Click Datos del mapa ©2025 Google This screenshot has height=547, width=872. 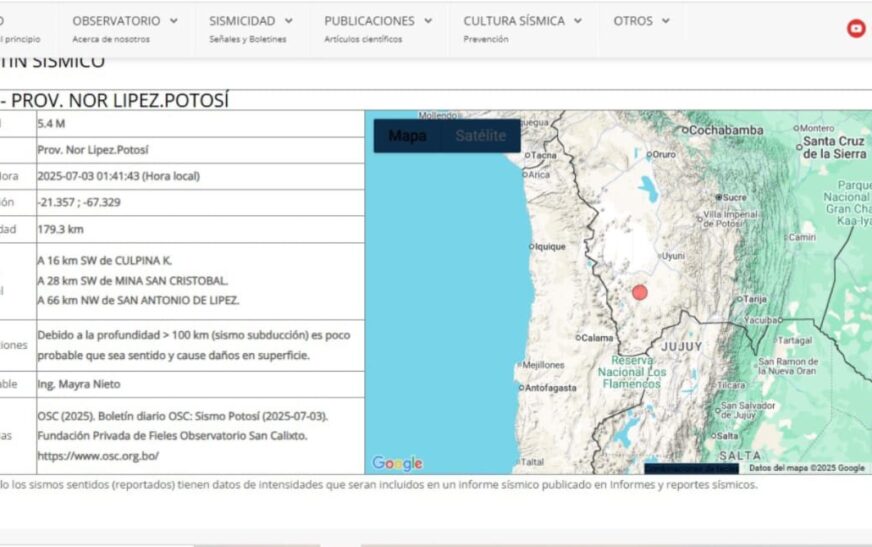(806, 468)
